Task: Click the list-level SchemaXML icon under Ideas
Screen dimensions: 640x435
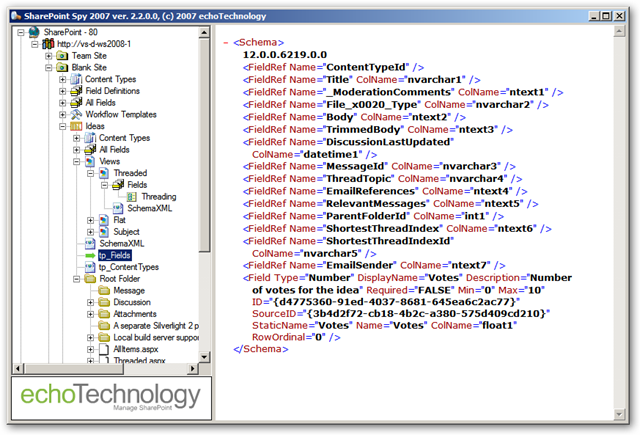Action: click(x=90, y=244)
